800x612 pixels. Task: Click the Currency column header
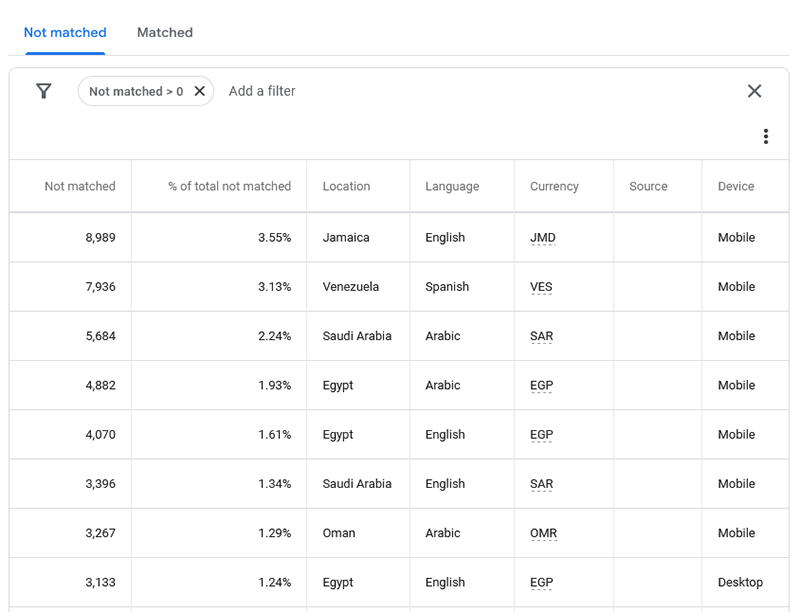[554, 186]
